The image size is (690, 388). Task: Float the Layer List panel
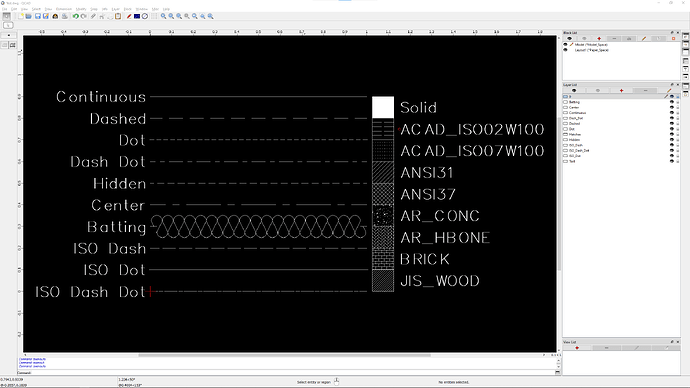(x=672, y=85)
